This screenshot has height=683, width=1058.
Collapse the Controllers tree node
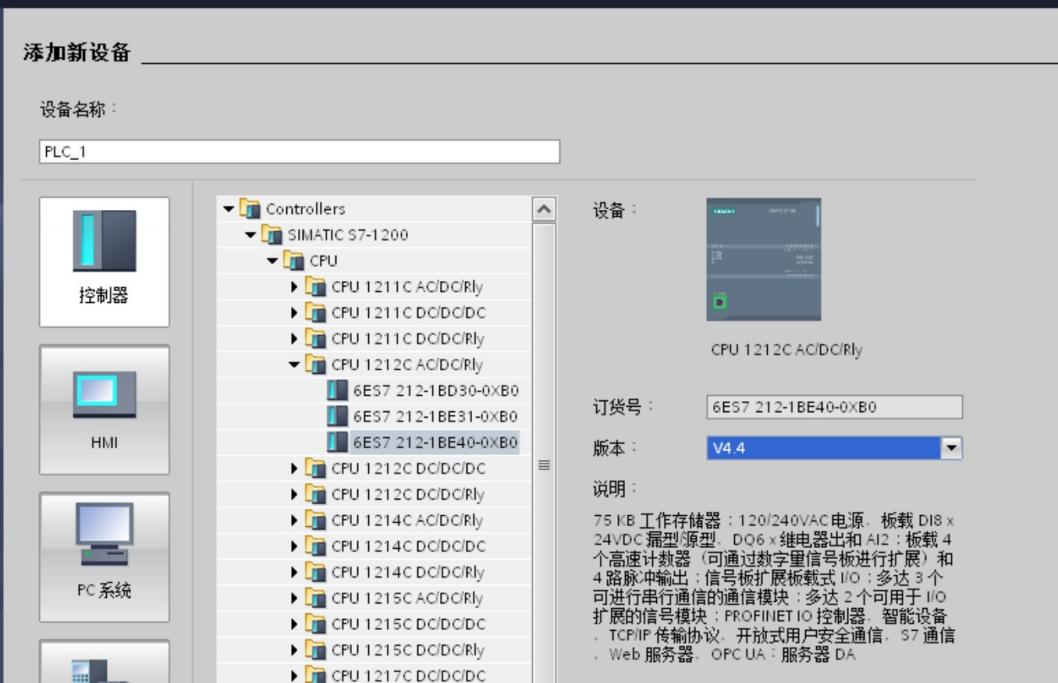coord(229,209)
